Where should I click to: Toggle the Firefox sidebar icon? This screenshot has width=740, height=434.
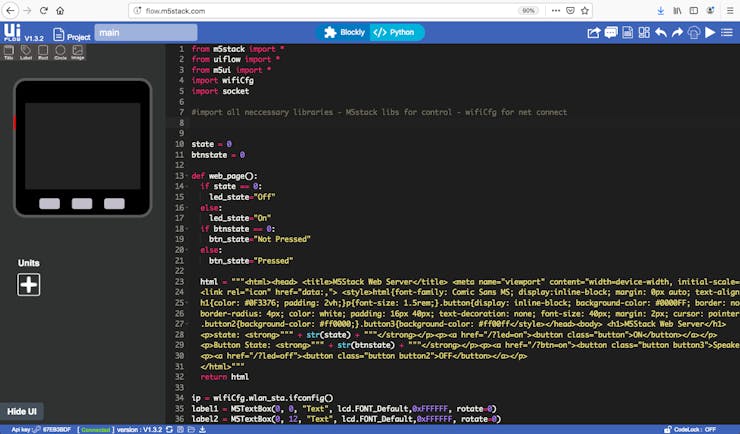694,10
